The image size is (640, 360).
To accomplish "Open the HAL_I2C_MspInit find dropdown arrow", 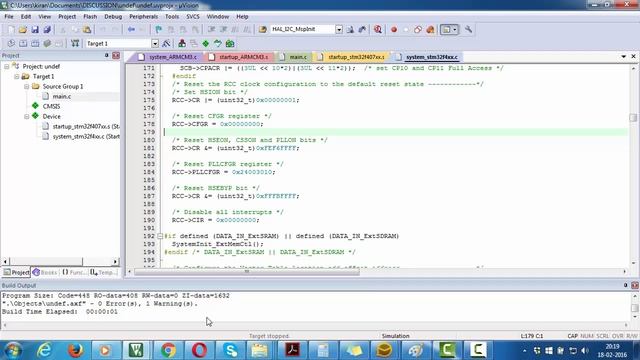I will coord(339,29).
